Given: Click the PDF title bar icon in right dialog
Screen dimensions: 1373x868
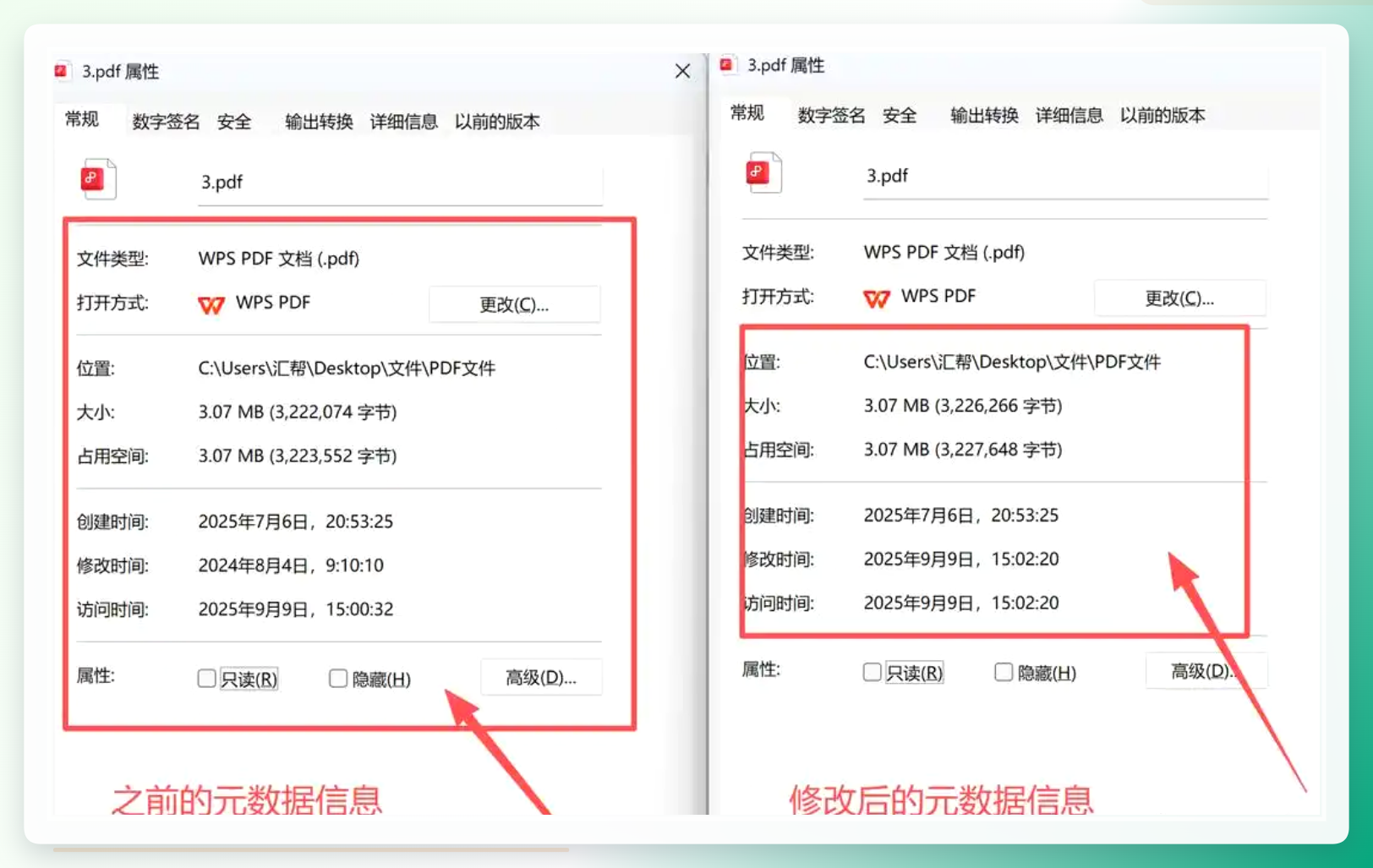Looking at the screenshot, I should coord(726,65).
